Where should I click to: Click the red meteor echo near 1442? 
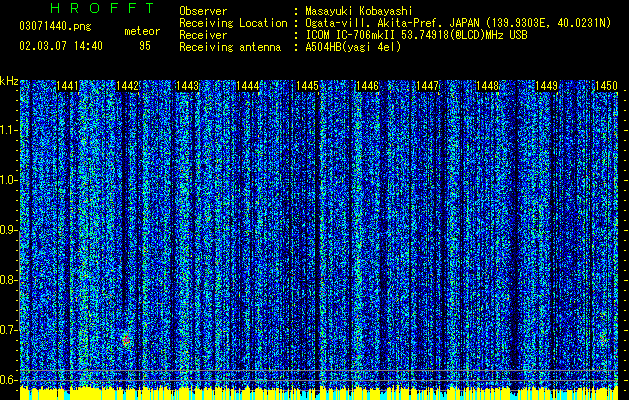coord(126,340)
